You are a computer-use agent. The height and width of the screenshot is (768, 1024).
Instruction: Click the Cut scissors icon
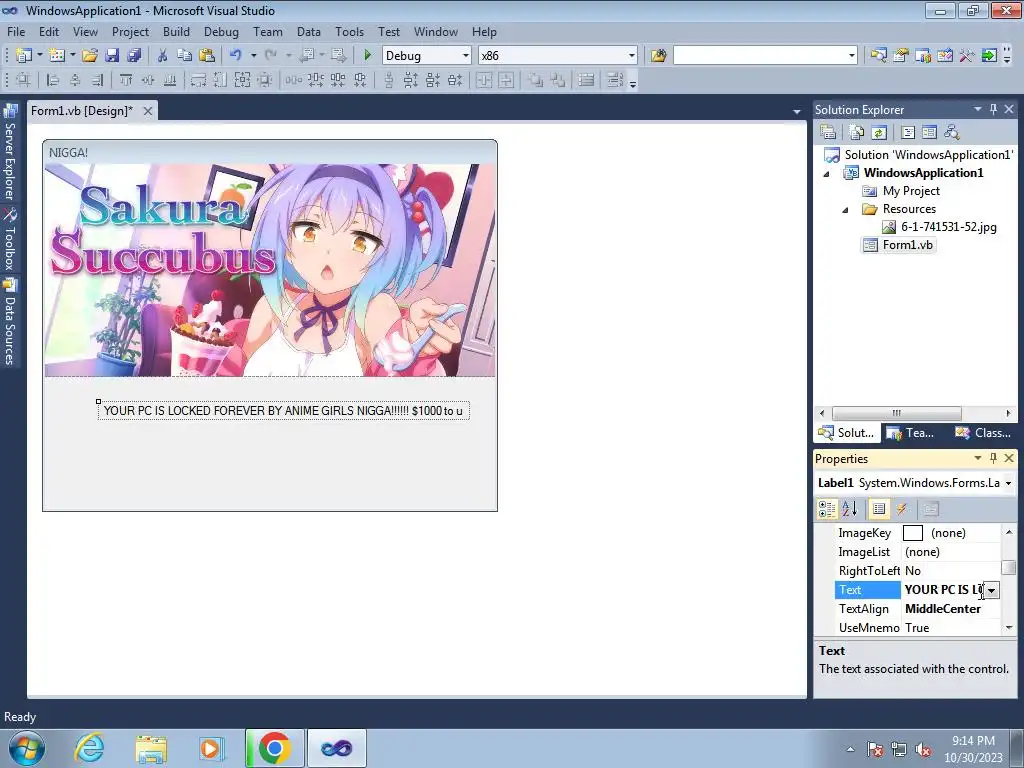(162, 56)
